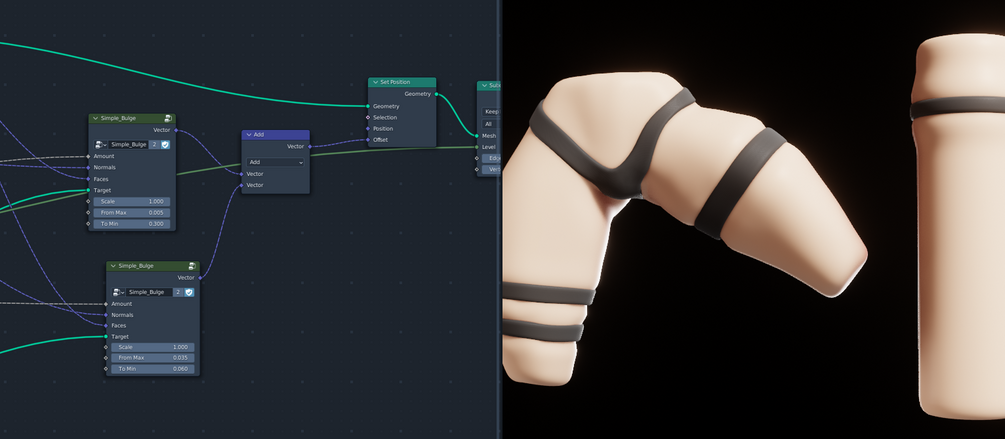The image size is (1005, 439).
Task: Click the Mesh input socket on Subdivision node
Action: 477,136
